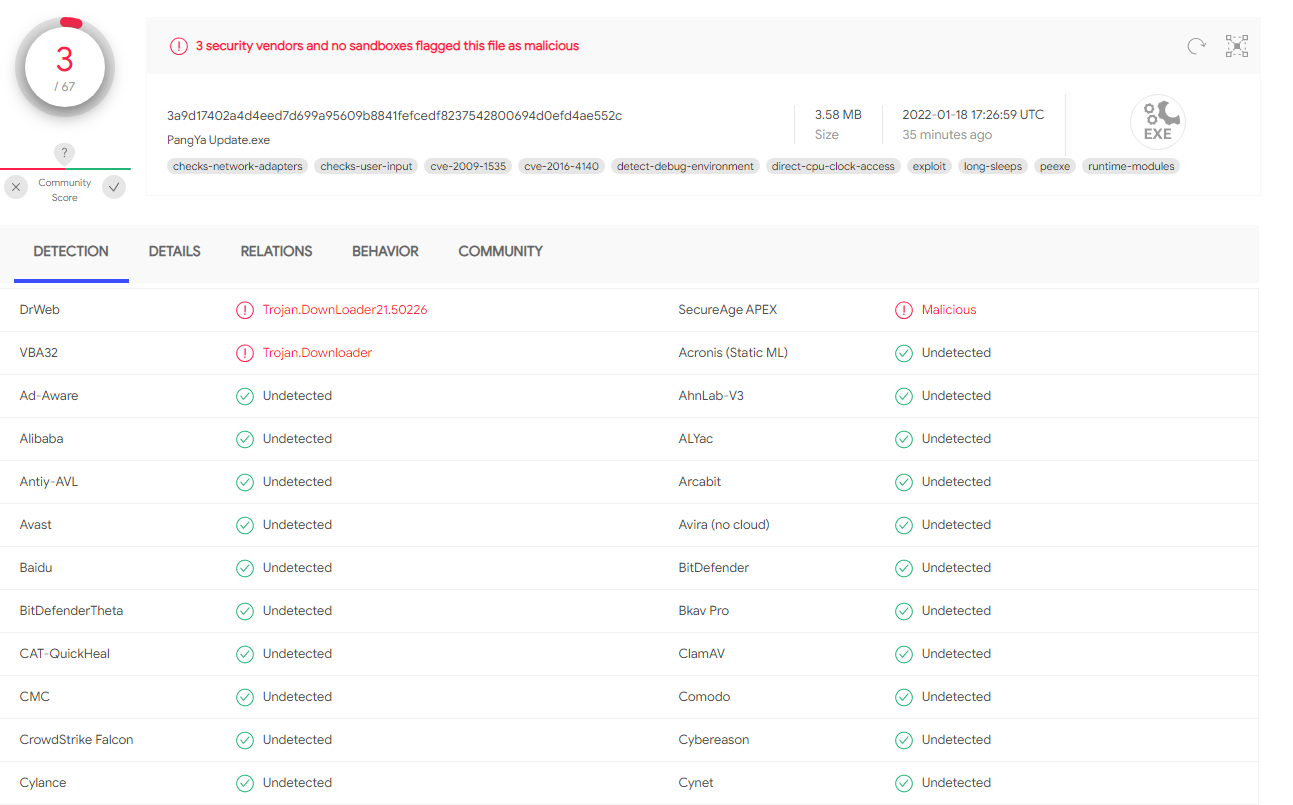This screenshot has height=805, width=1293.
Task: Click the BitDefender undetected check icon
Action: 904,568
